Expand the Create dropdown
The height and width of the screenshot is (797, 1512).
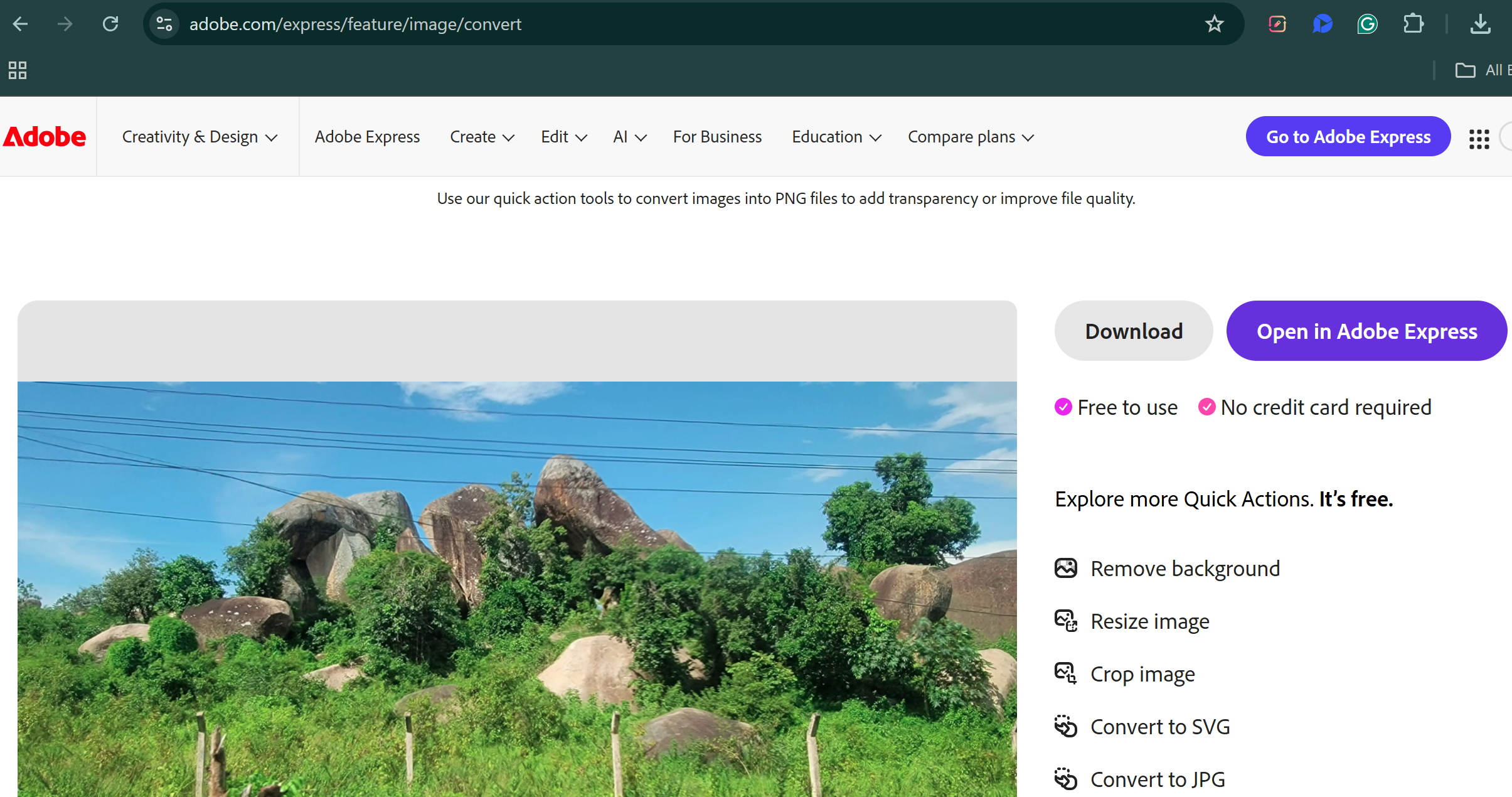[482, 137]
